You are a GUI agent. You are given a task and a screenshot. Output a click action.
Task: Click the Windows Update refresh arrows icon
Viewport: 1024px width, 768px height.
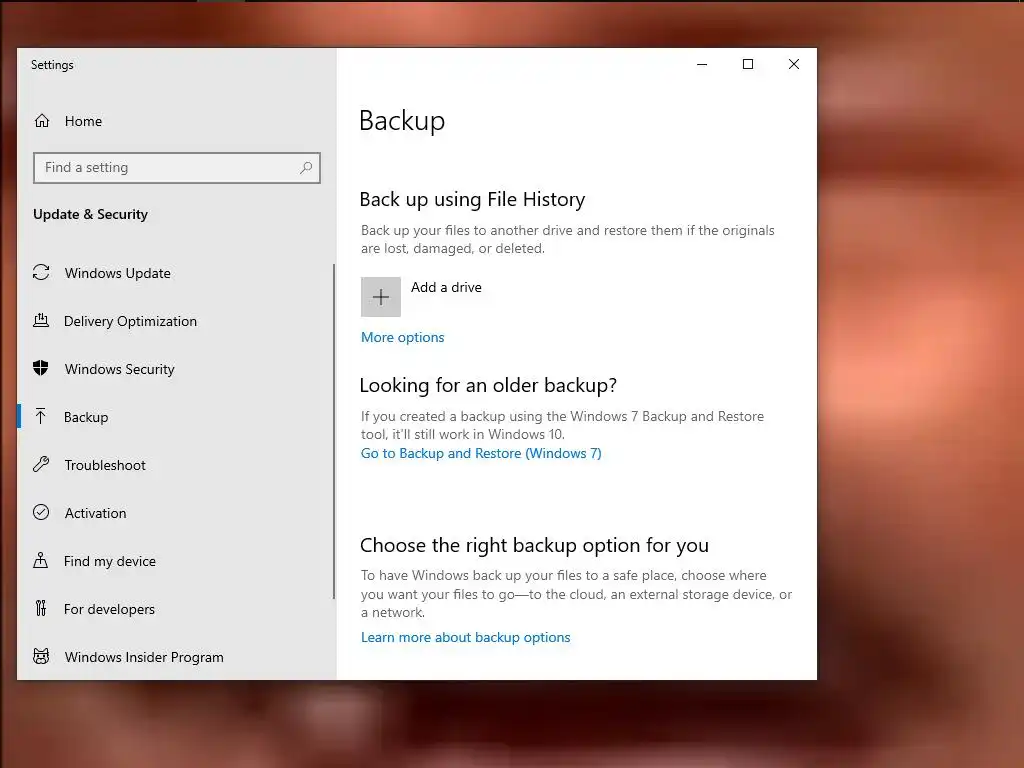point(41,272)
